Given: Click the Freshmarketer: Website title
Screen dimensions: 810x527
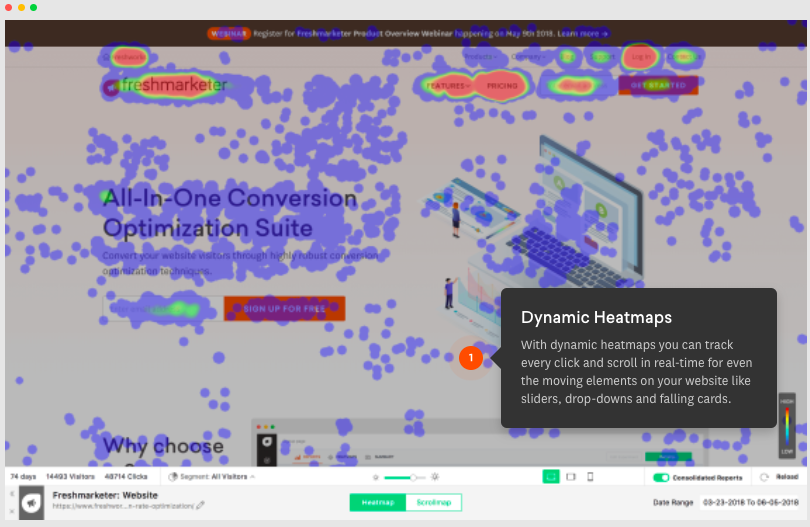Looking at the screenshot, I should pos(105,495).
